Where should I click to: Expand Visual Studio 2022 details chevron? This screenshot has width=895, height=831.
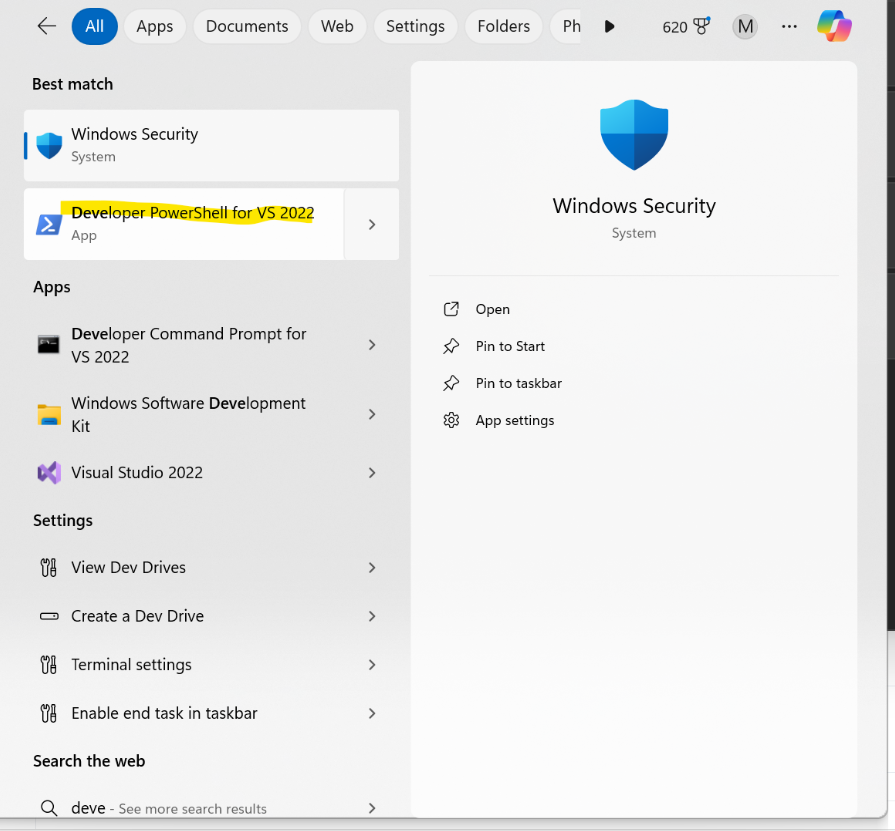(372, 473)
